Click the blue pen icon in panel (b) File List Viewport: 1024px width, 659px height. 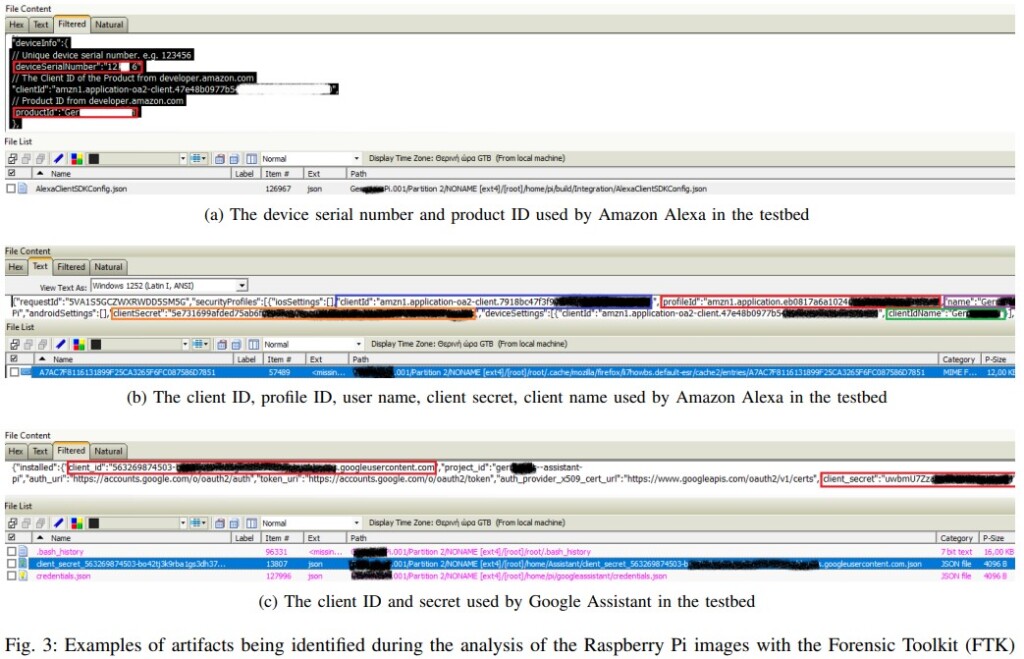pyautogui.click(x=60, y=344)
